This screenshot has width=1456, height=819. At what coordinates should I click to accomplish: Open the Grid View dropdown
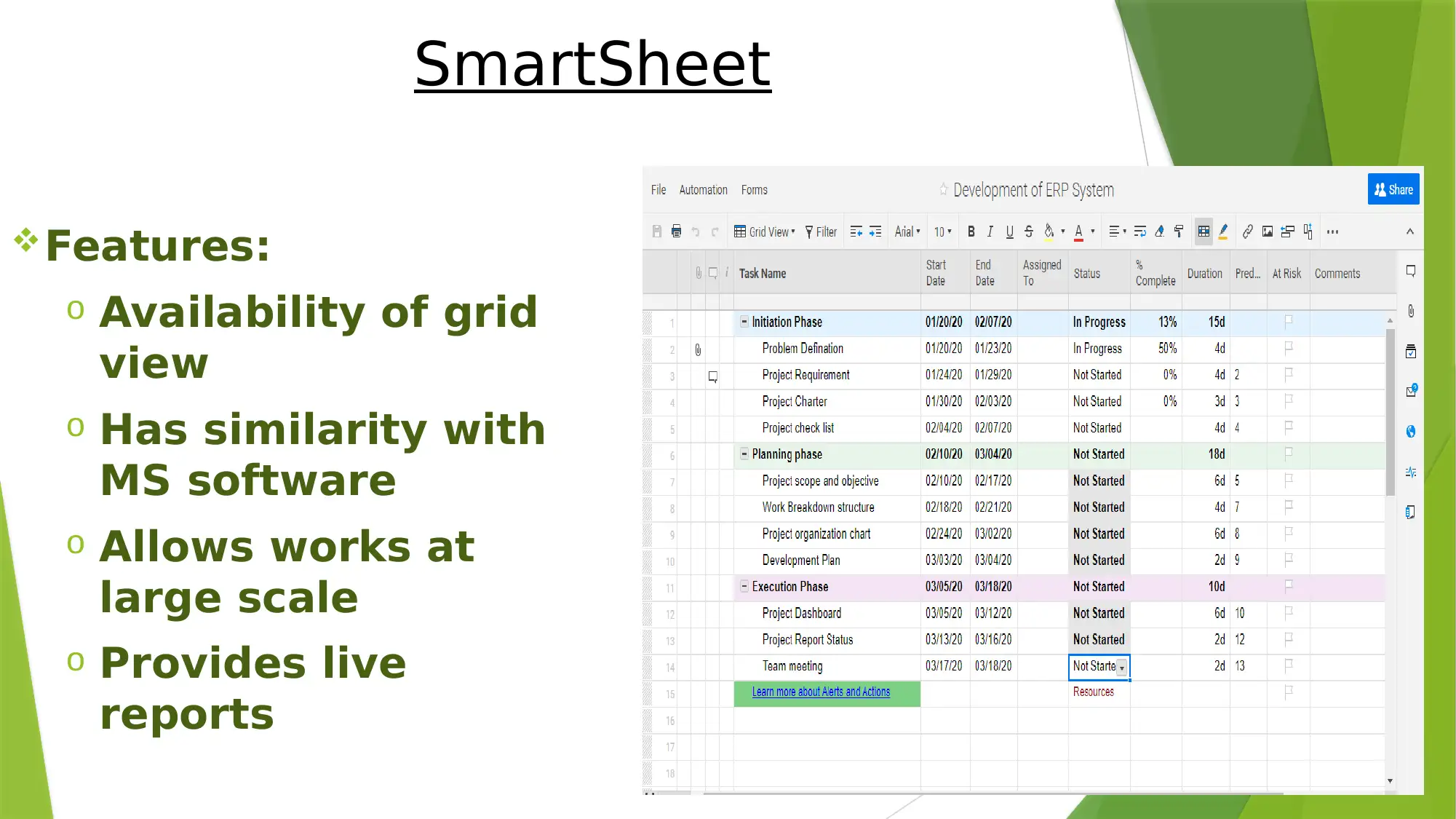[x=765, y=232]
